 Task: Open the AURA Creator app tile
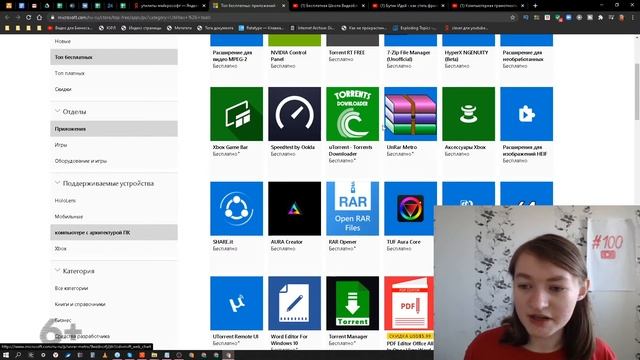(294, 209)
